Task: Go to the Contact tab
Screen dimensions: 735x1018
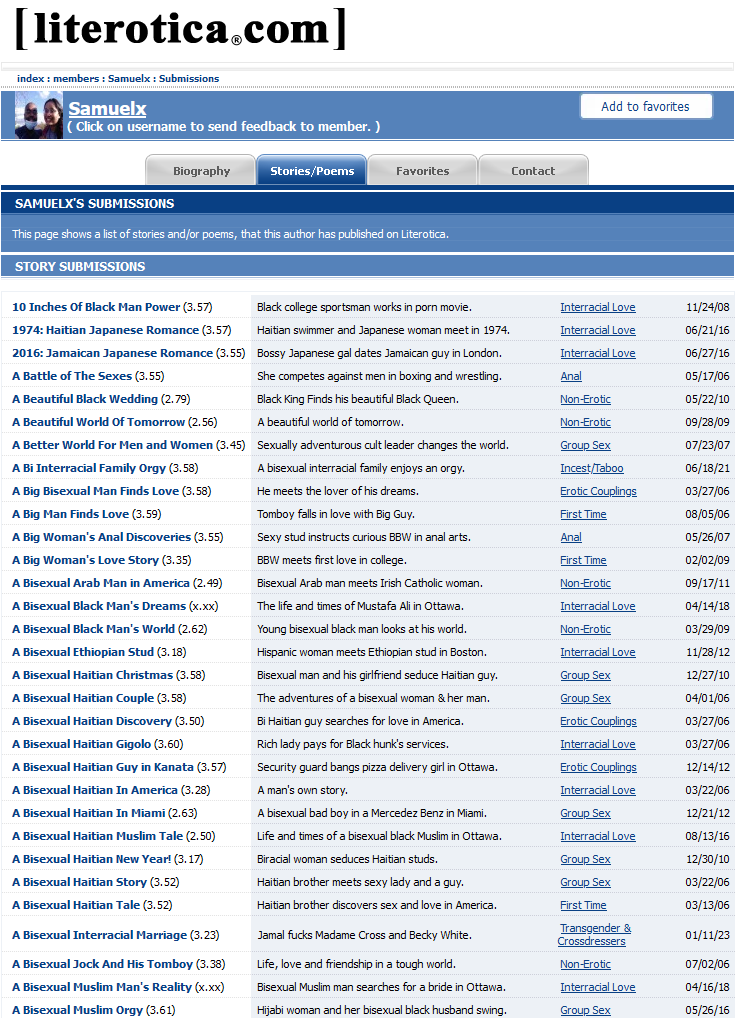Action: pos(533,171)
